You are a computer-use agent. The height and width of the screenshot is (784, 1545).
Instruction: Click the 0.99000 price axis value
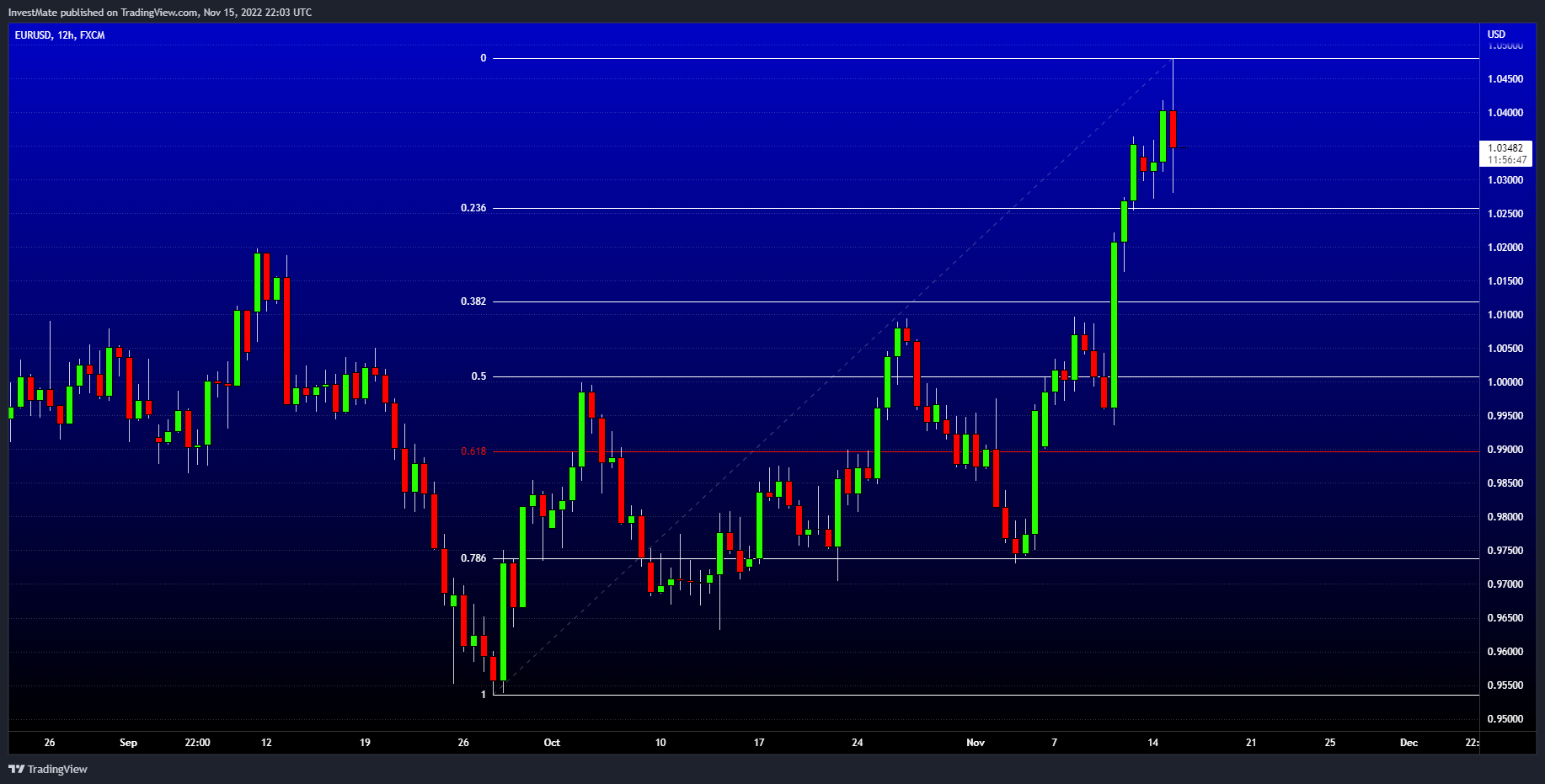coord(1505,450)
